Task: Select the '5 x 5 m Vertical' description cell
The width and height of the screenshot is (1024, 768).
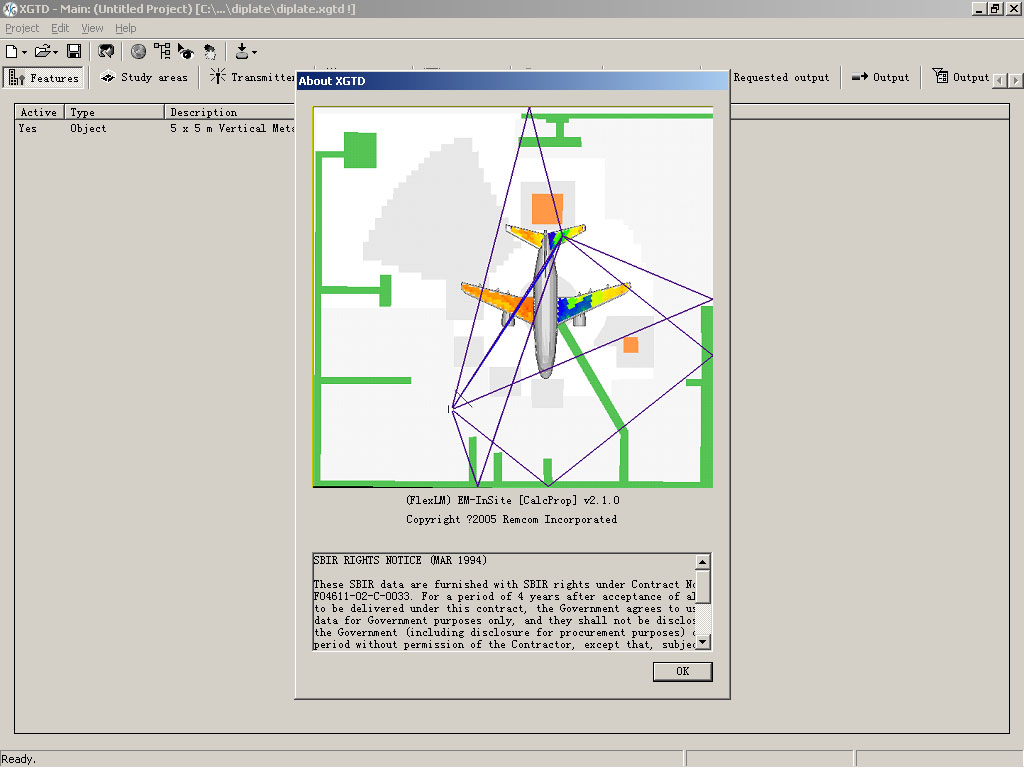Action: pyautogui.click(x=232, y=129)
